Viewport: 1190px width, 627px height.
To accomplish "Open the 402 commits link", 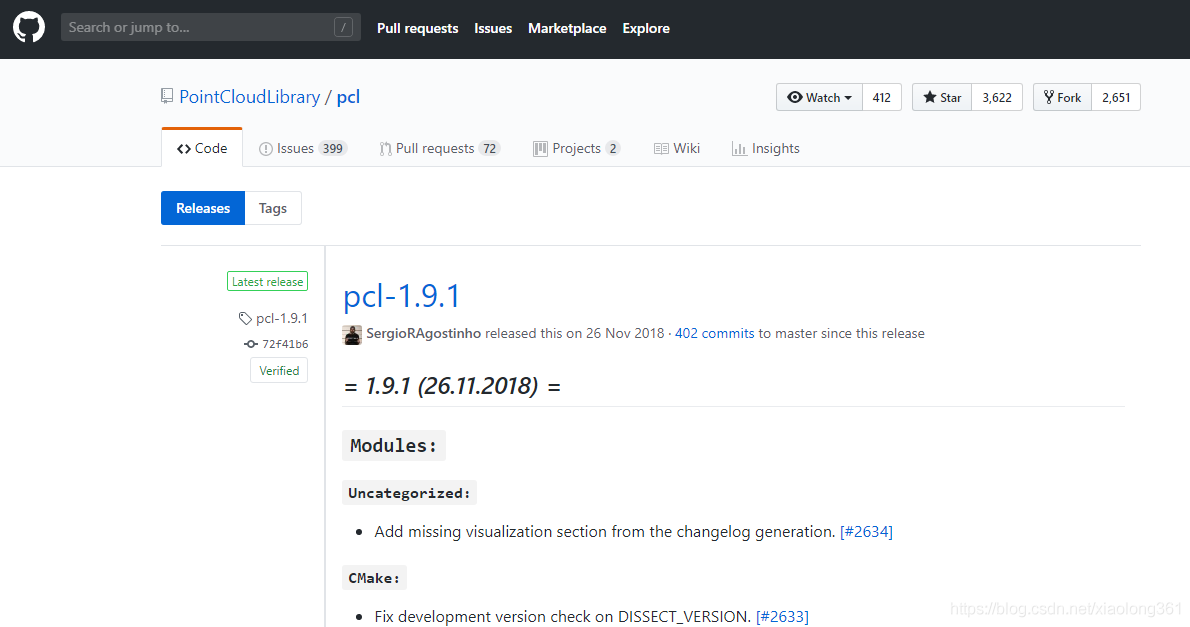I will coord(714,333).
